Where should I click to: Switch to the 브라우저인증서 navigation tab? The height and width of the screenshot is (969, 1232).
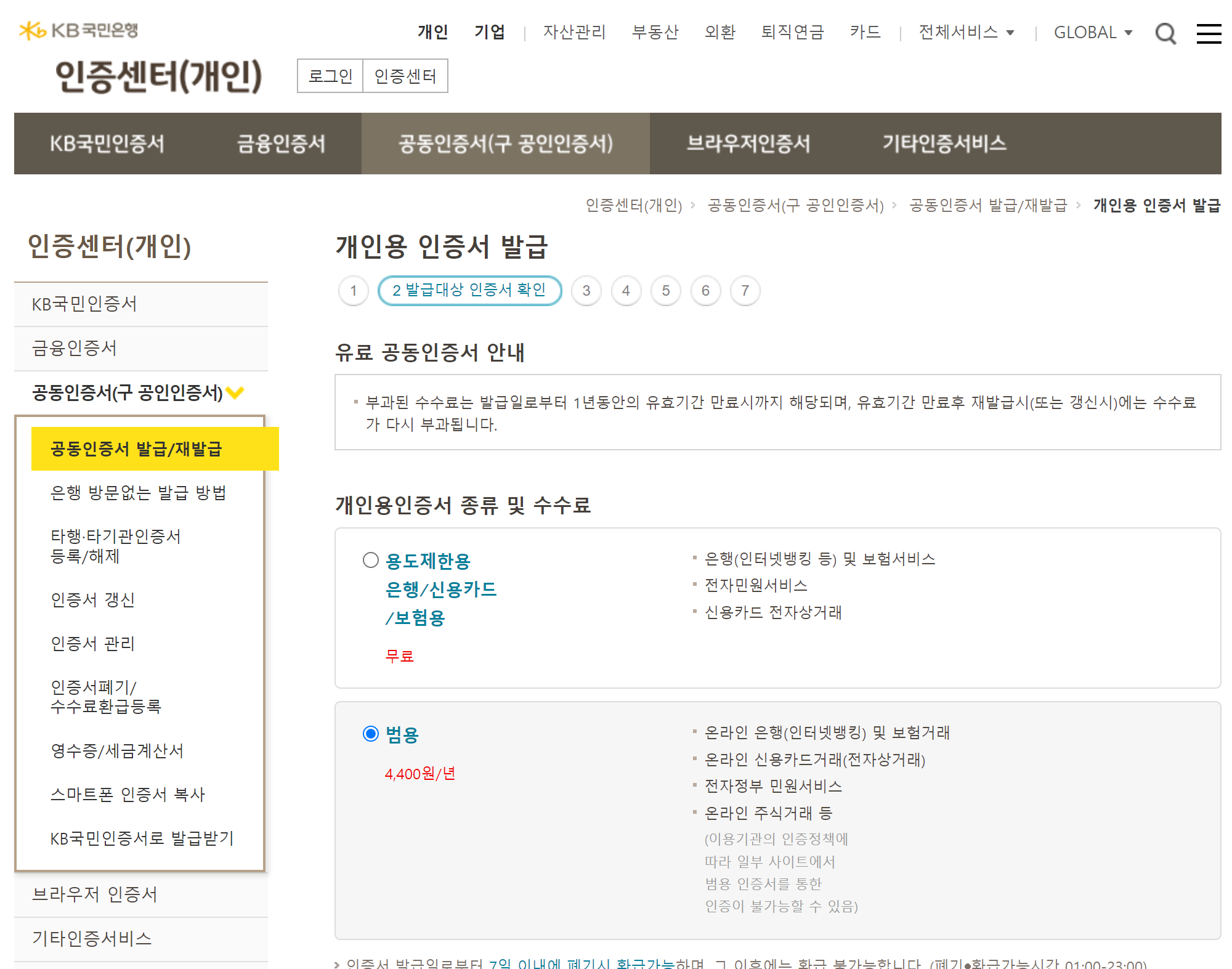[748, 144]
